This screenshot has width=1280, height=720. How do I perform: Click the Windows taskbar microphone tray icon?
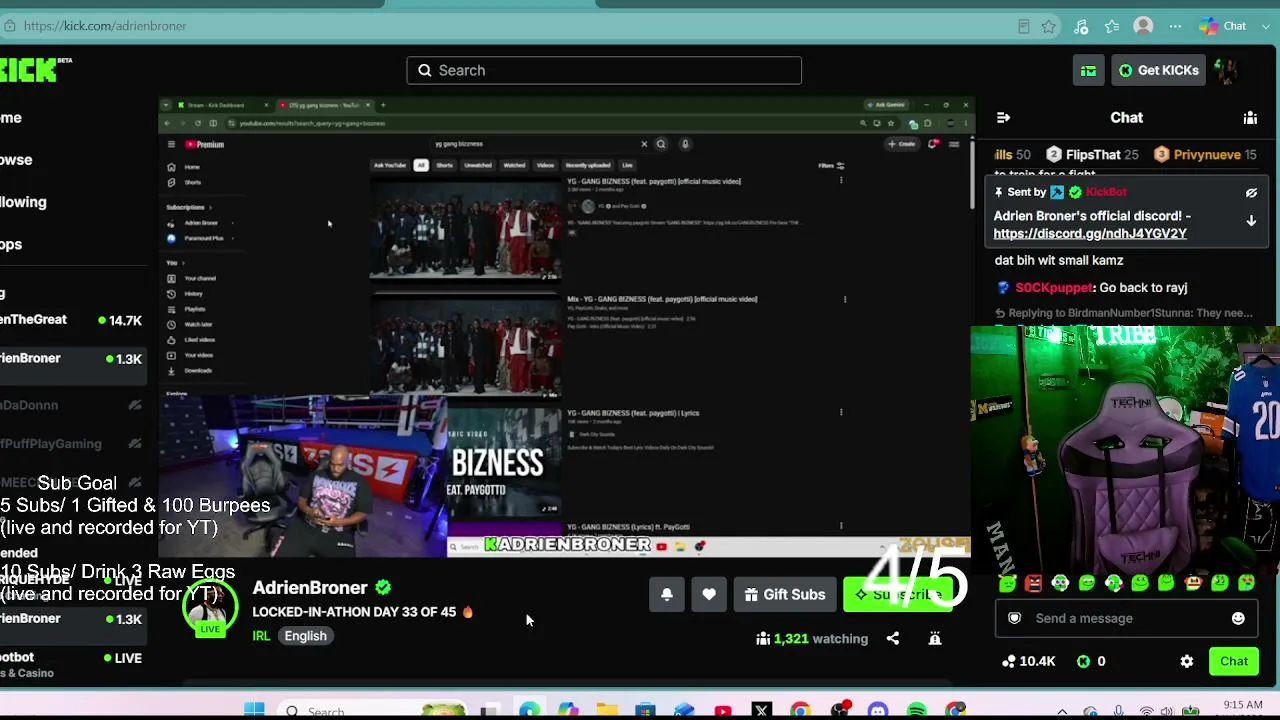coord(1119,712)
